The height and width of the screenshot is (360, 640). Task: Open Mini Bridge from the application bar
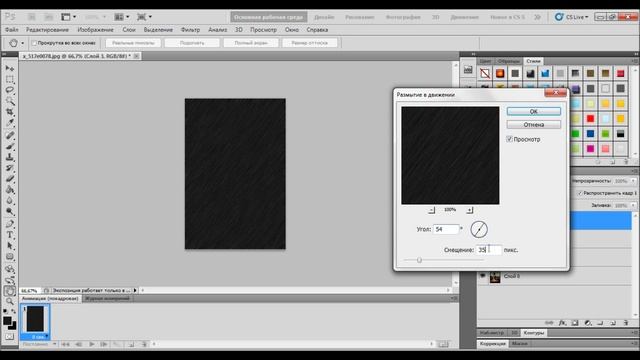click(49, 17)
